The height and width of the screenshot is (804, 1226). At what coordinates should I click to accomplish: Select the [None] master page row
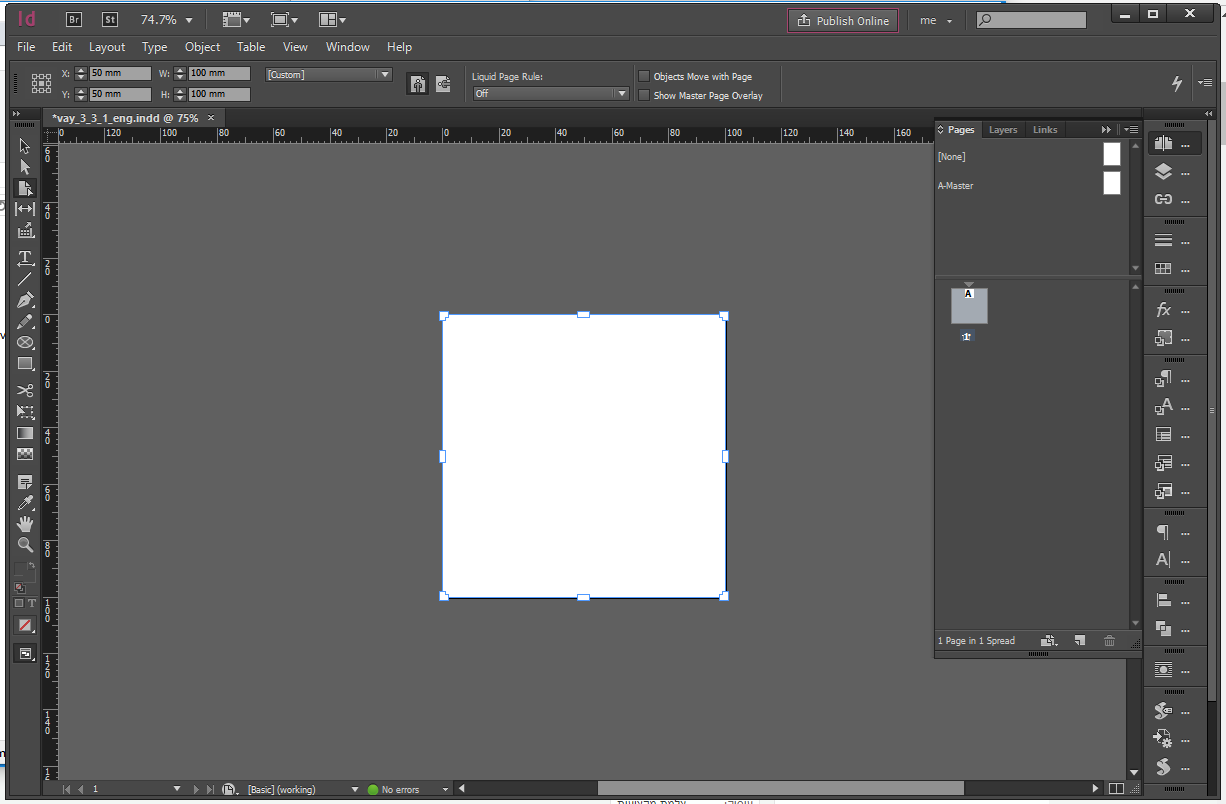pos(1032,156)
